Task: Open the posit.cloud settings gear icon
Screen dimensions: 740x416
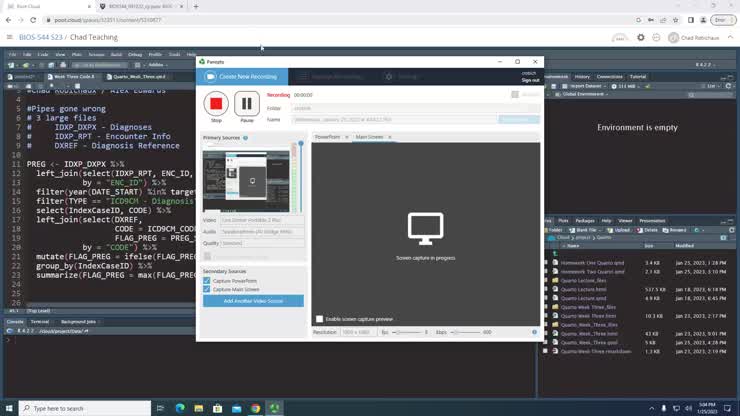Action: (641, 37)
